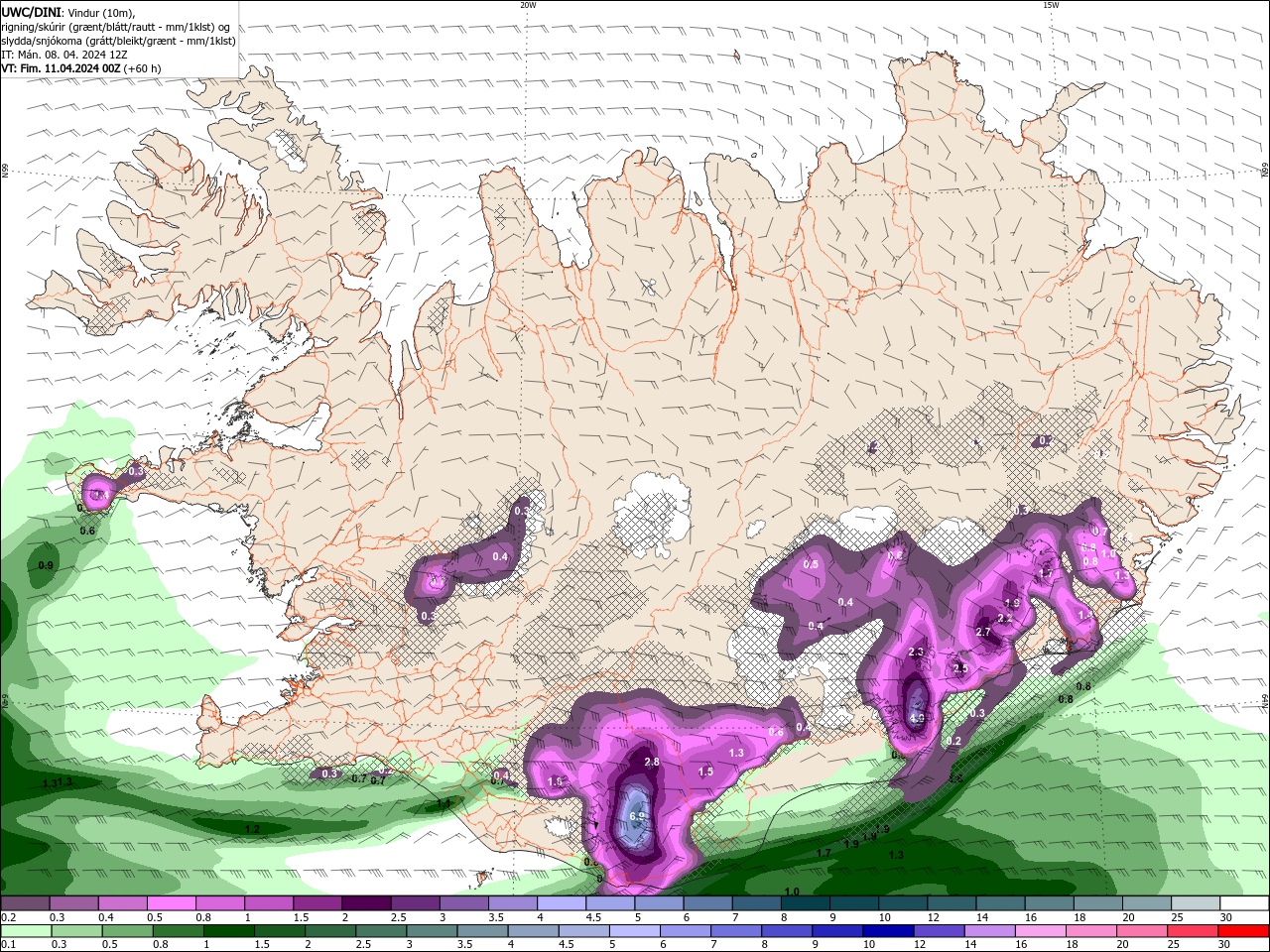Click the white 30 swatch at the end of the top legend
Viewport: 1270px width, 952px height.
click(1243, 903)
